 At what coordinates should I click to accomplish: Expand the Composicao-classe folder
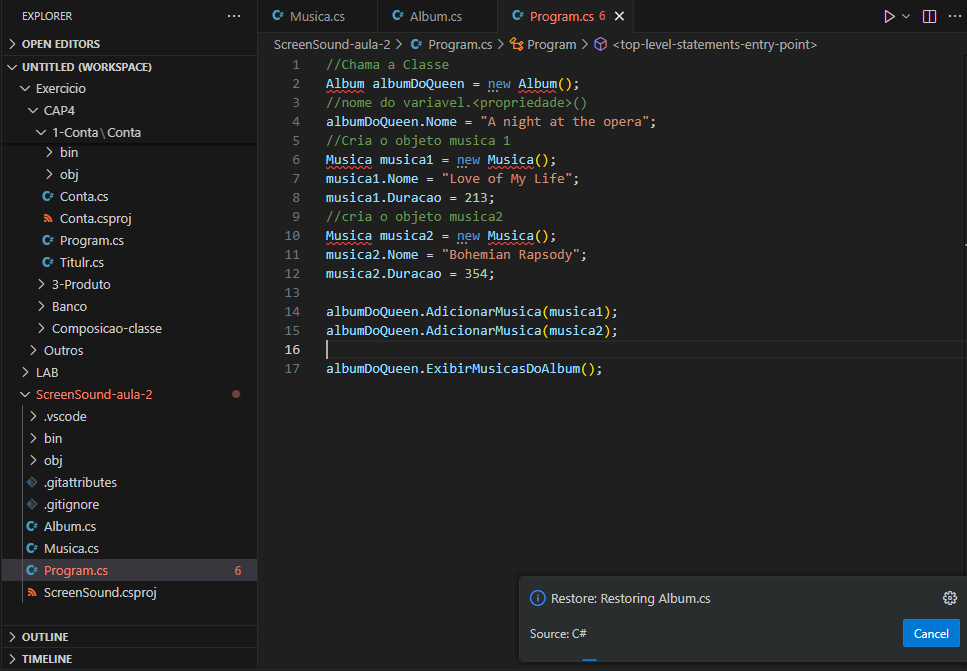(106, 328)
